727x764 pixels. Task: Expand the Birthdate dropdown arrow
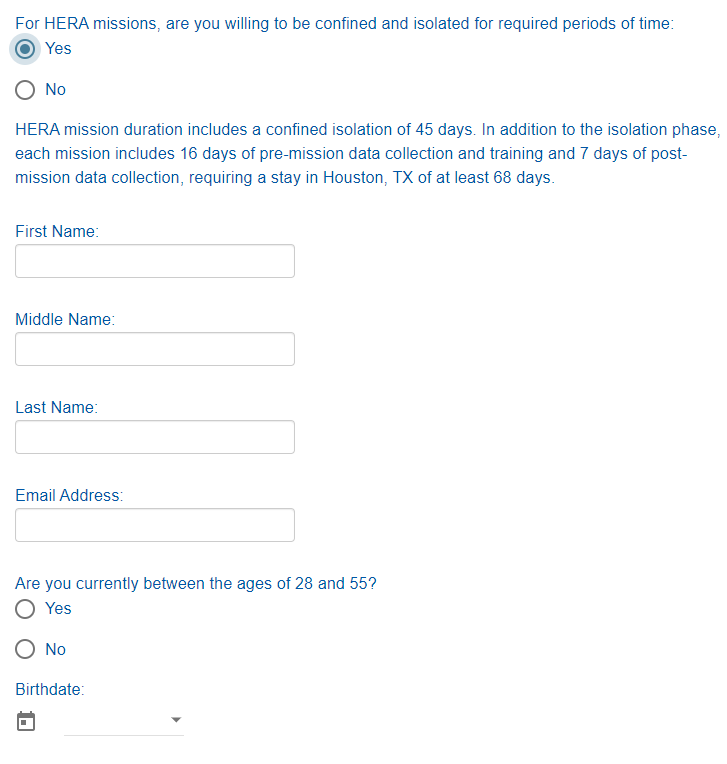click(x=176, y=720)
